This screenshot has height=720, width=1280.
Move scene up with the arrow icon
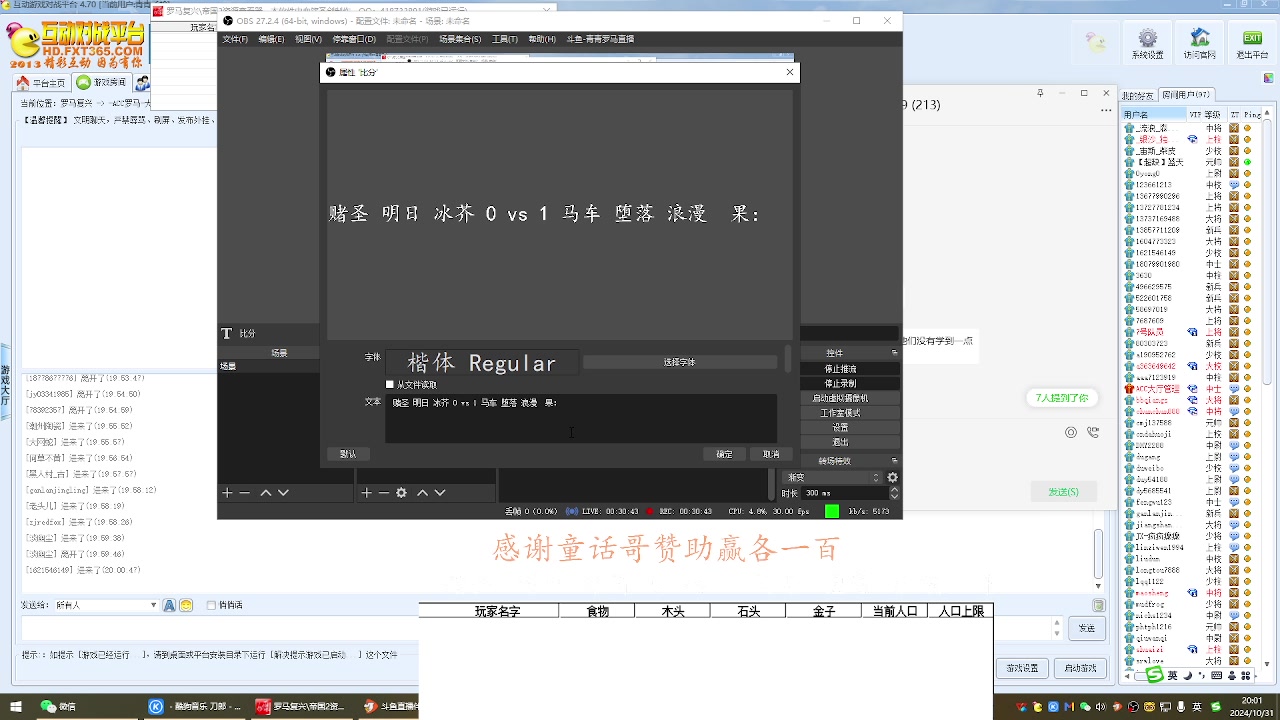click(266, 493)
